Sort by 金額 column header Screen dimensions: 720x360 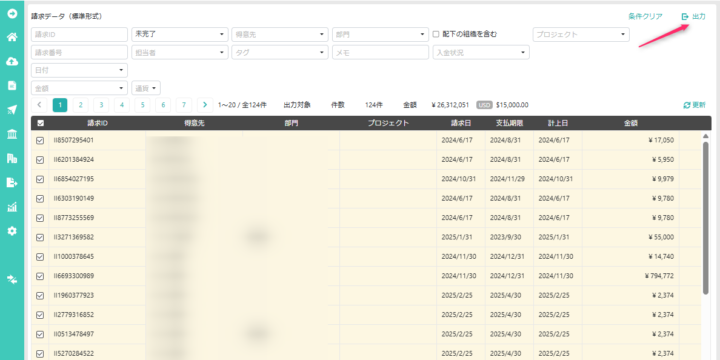[630, 123]
